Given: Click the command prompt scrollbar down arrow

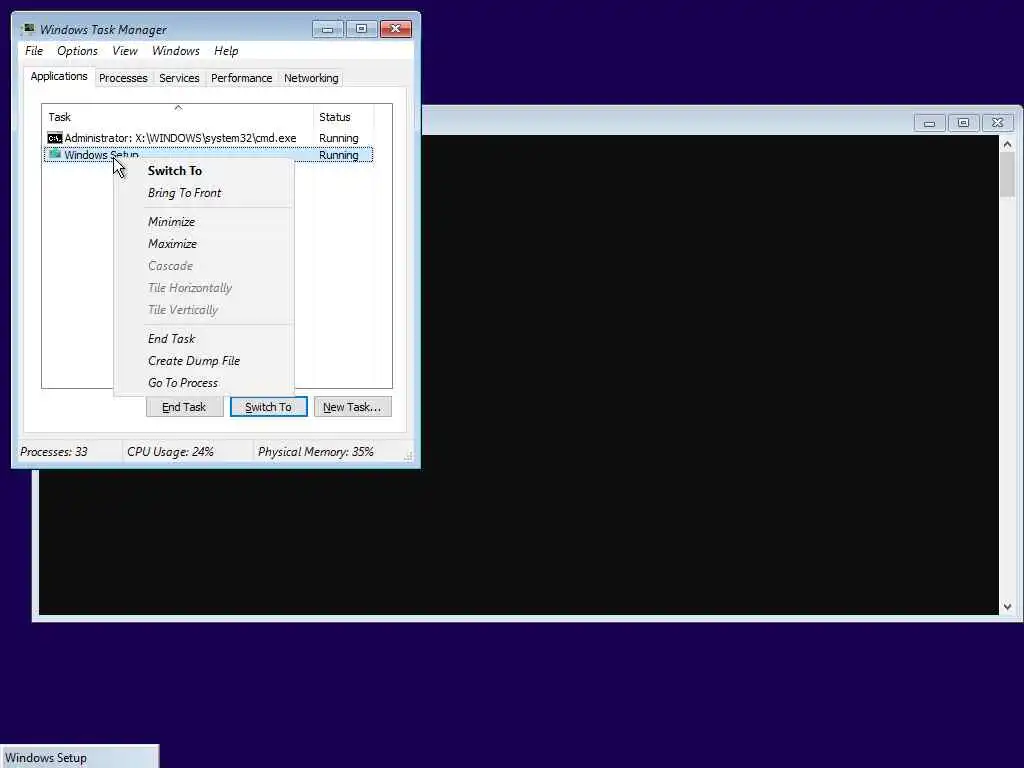Looking at the screenshot, I should click(1007, 607).
